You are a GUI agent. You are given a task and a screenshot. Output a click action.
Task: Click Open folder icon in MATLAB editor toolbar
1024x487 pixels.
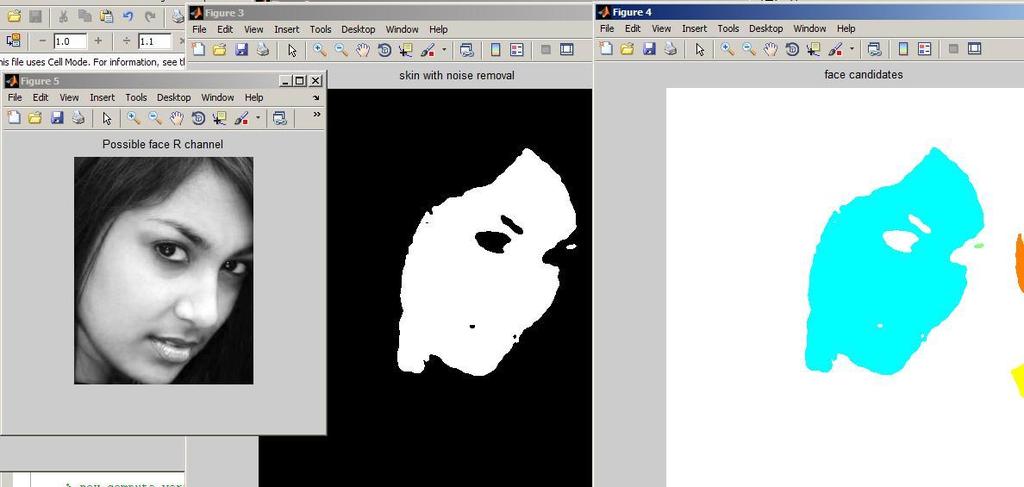pos(14,17)
